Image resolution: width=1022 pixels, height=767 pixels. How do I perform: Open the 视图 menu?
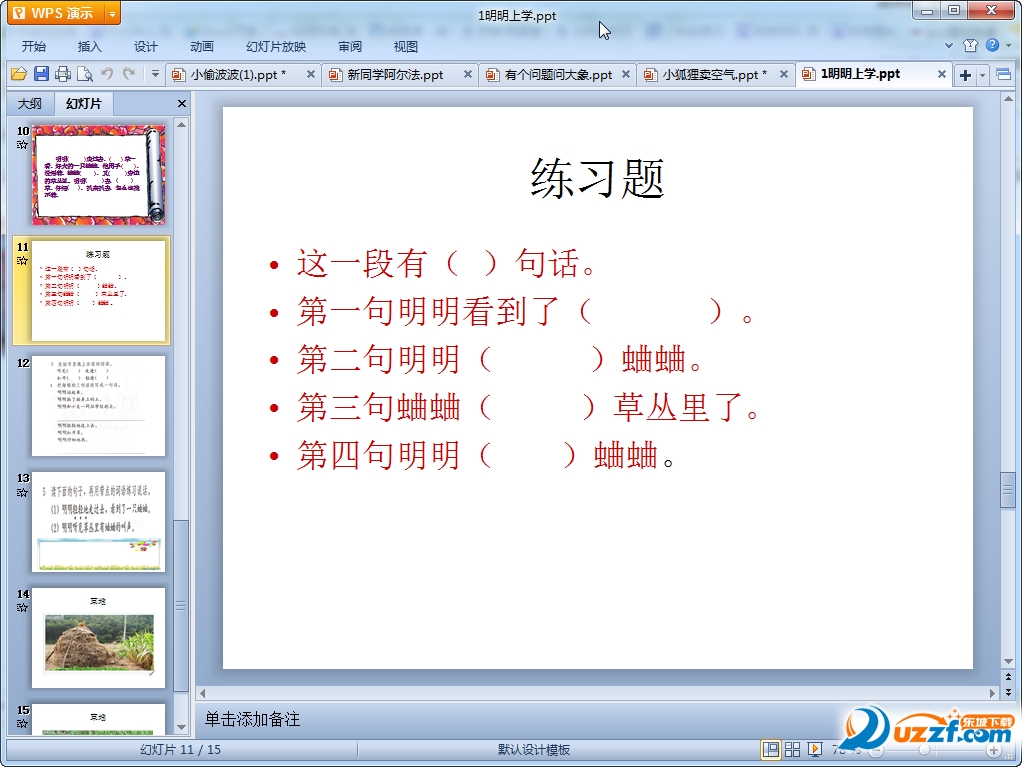pyautogui.click(x=405, y=46)
